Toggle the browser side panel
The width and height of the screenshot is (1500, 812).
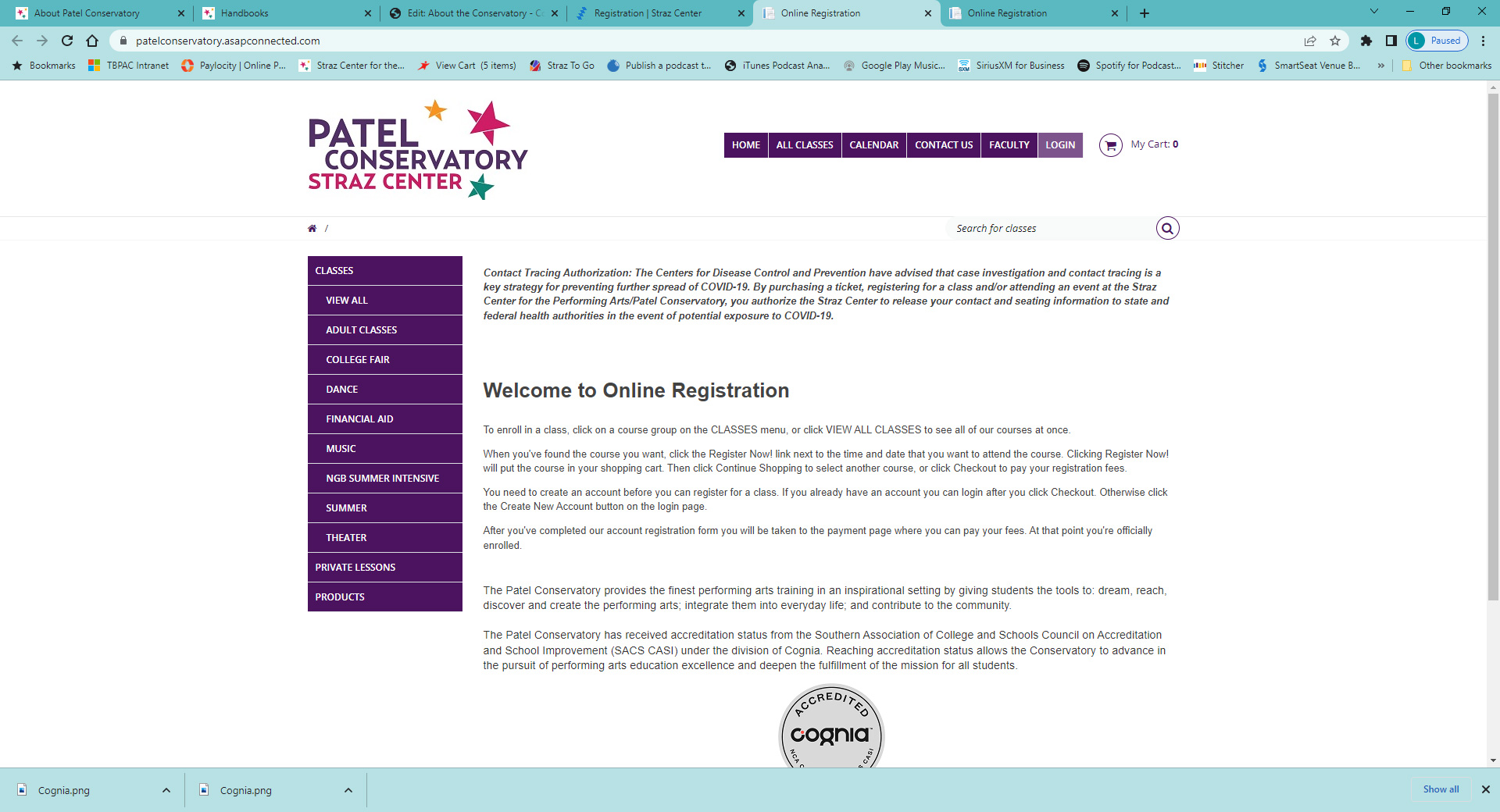point(1391,41)
